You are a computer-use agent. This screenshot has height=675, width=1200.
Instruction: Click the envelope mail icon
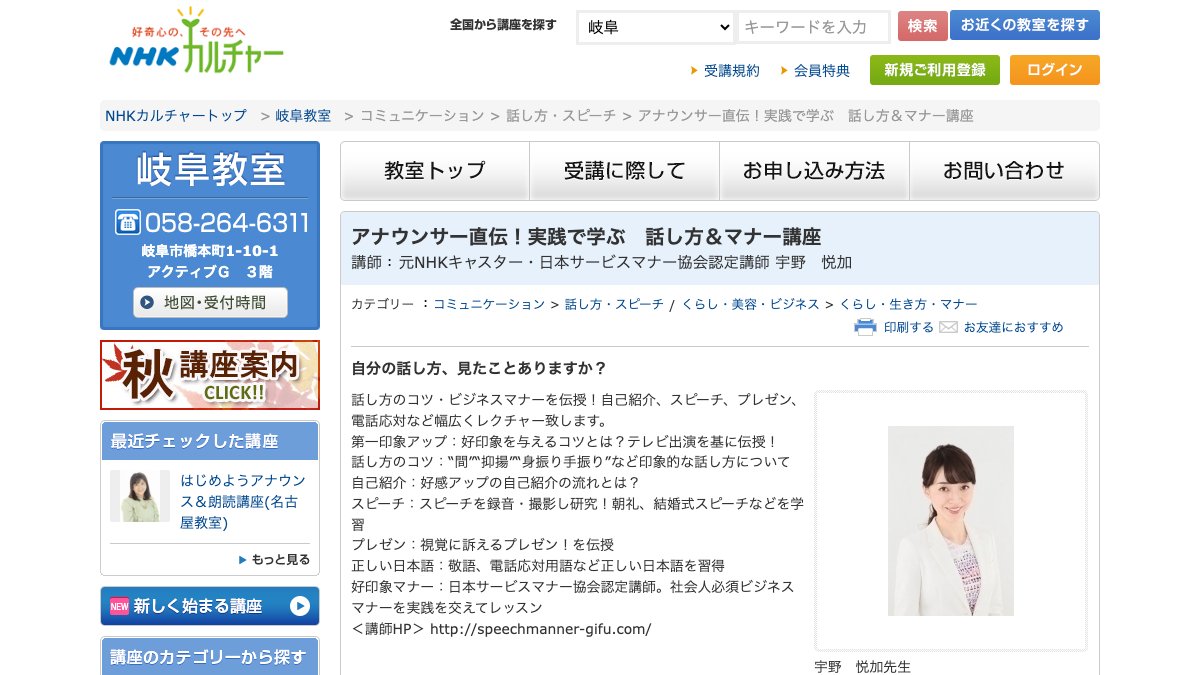(x=948, y=327)
